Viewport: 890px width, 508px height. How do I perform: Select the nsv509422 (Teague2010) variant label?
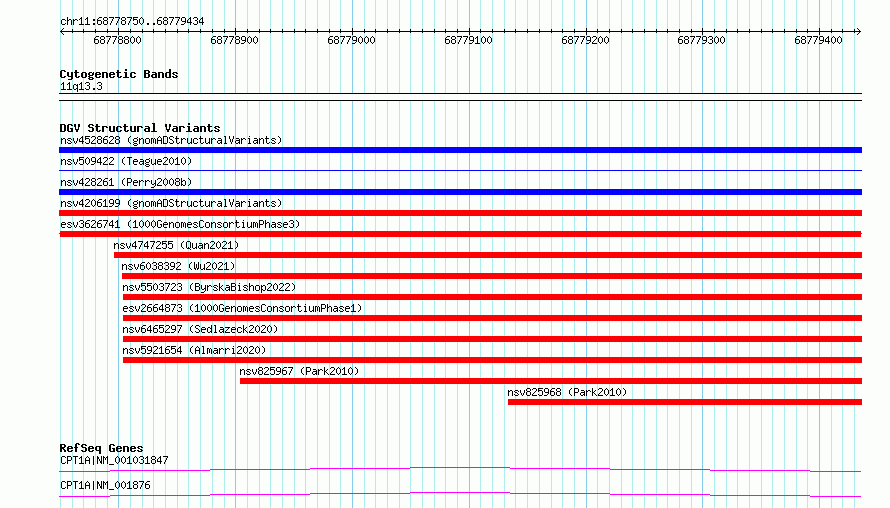click(x=126, y=161)
